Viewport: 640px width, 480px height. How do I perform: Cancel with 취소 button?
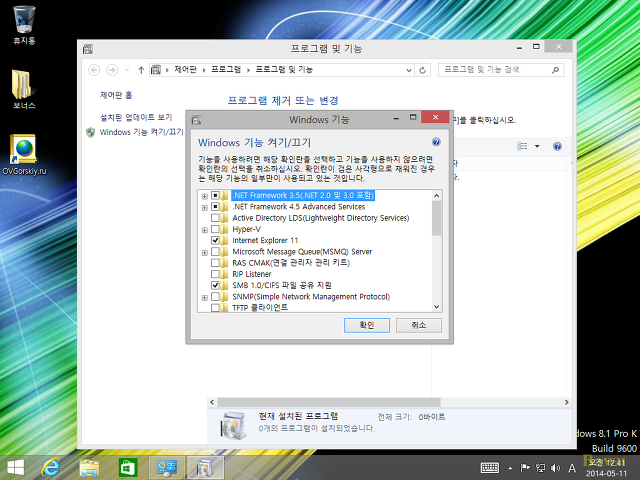click(418, 325)
